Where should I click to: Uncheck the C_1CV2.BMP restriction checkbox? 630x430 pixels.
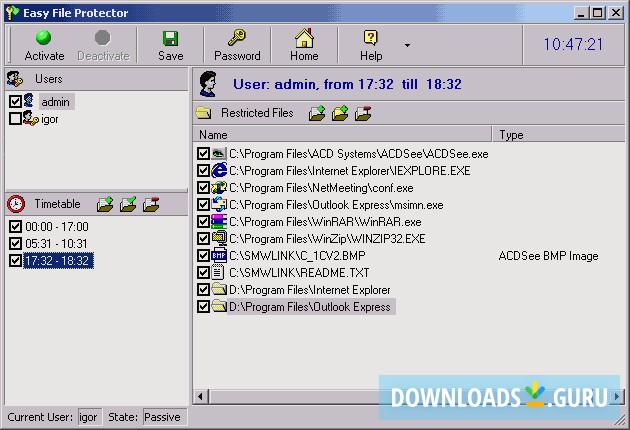point(203,256)
